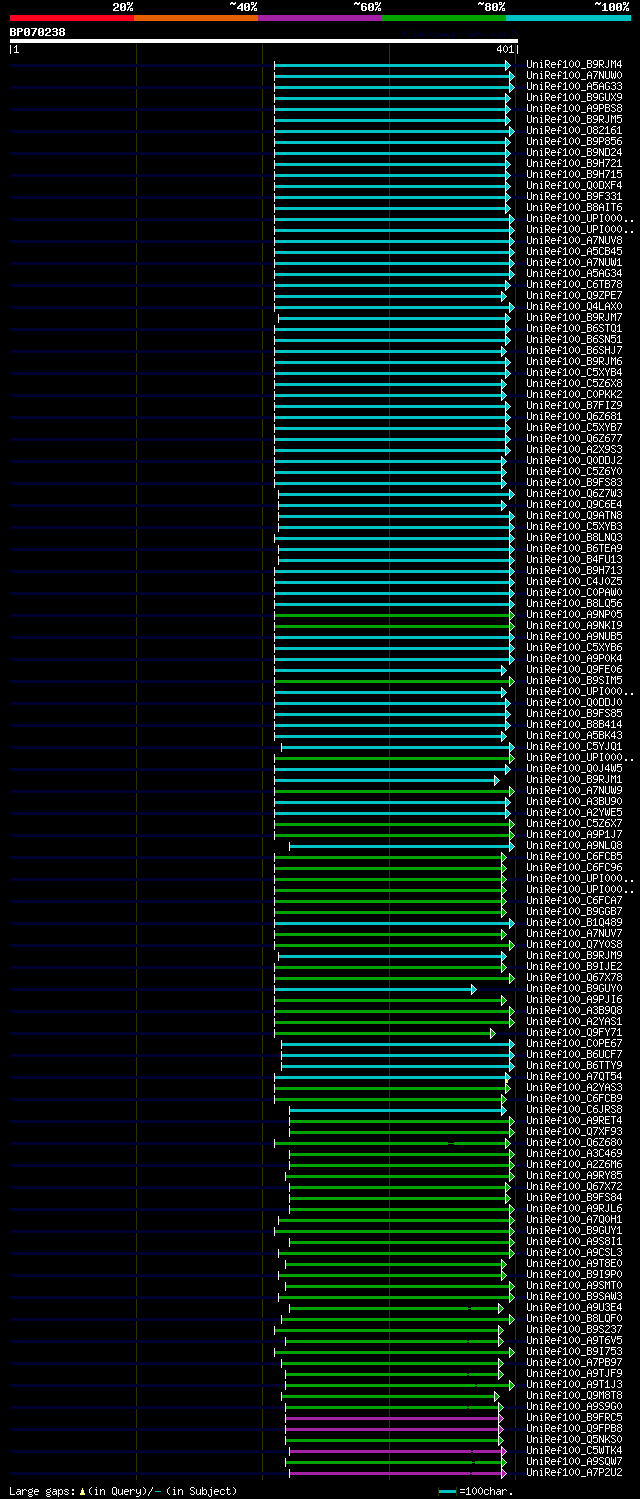Select label UniRef100_Q6Z680
The height and width of the screenshot is (1499, 640).
pyautogui.click(x=575, y=1143)
